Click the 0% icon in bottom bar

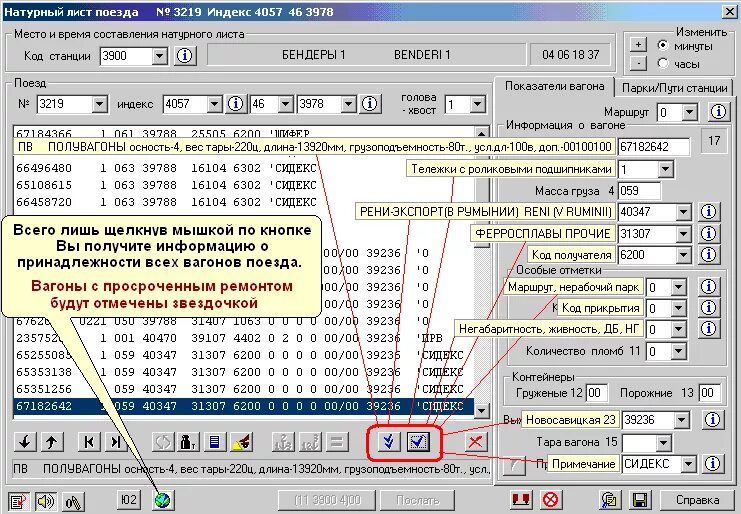pyautogui.click(x=73, y=501)
